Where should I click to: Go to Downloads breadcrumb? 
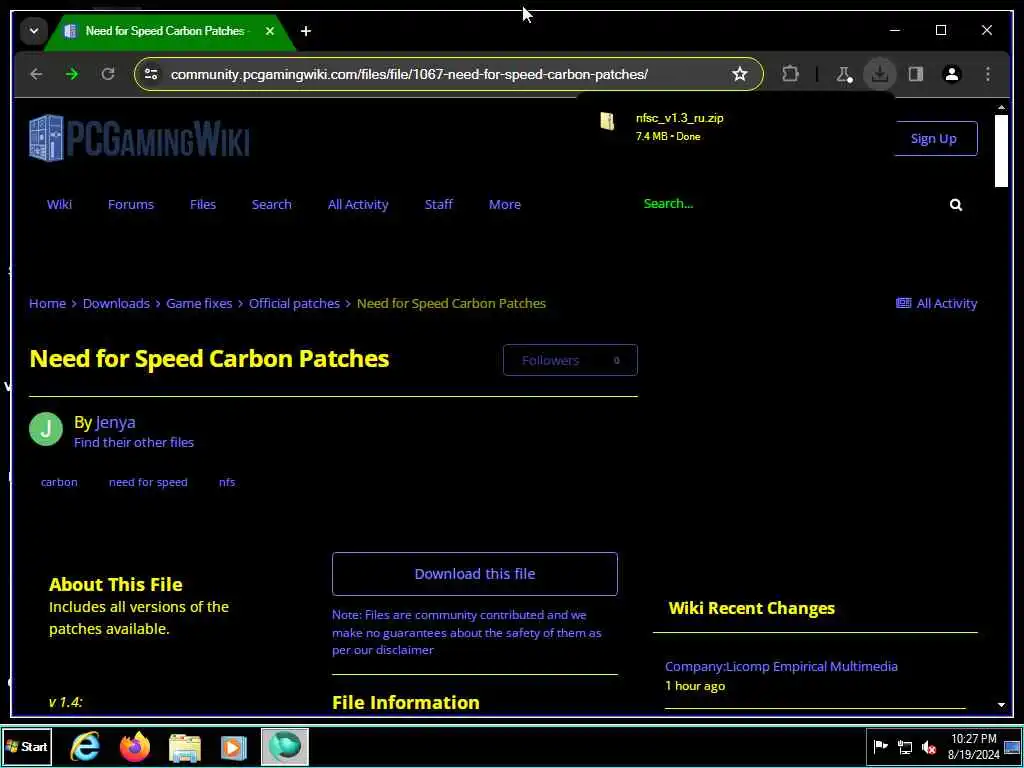coord(116,304)
